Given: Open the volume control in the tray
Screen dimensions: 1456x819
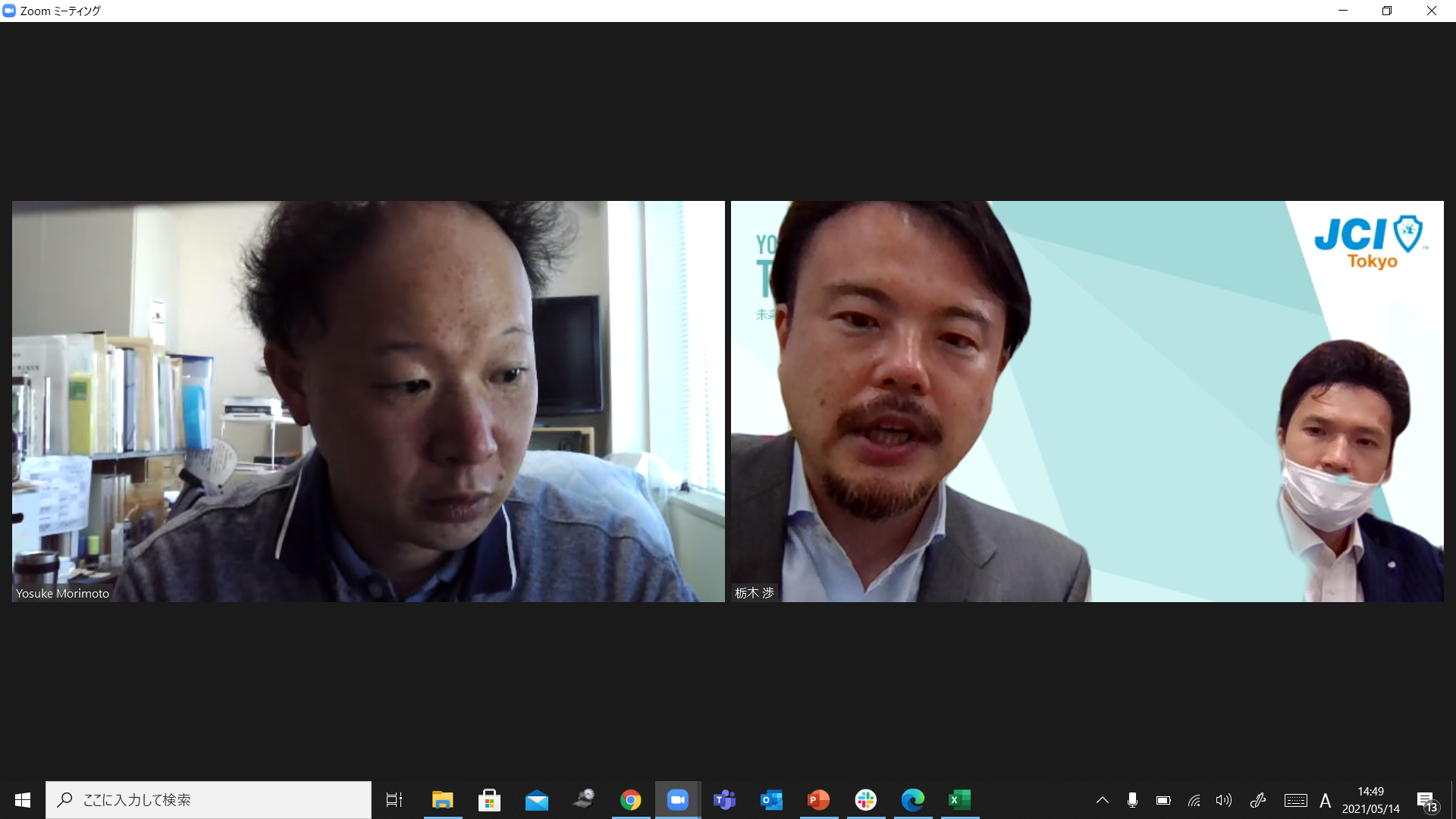Looking at the screenshot, I should pos(1223,800).
